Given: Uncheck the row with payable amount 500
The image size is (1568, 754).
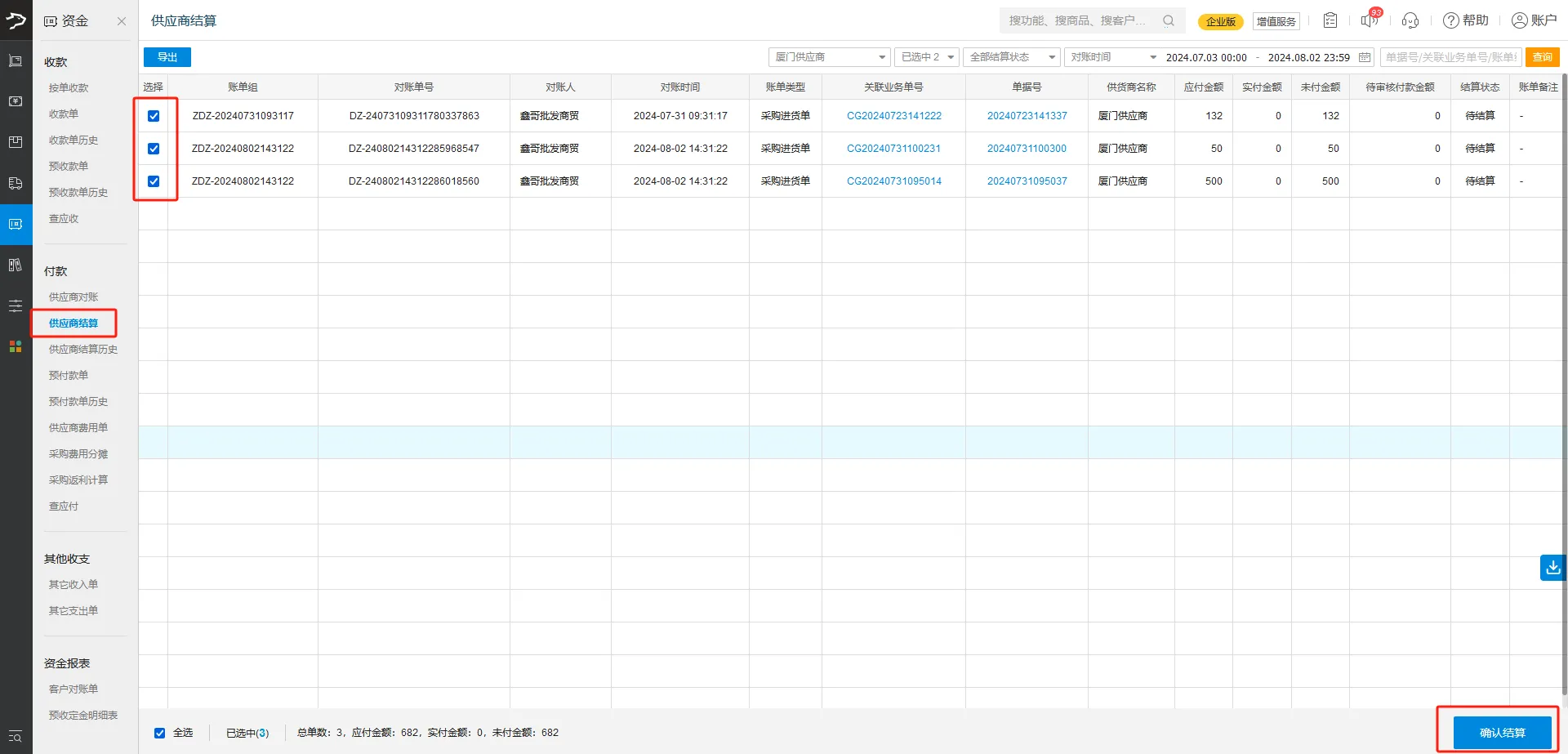Looking at the screenshot, I should 154,181.
